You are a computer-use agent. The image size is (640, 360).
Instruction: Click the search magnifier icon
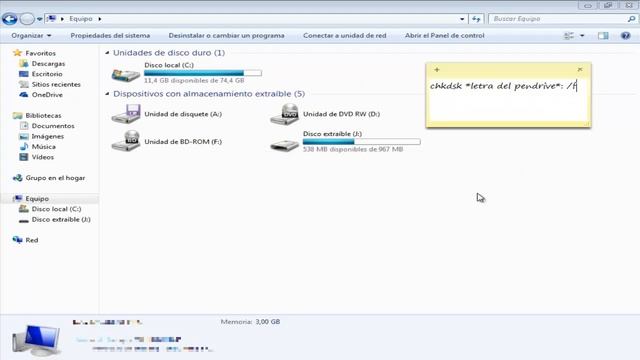(x=631, y=19)
